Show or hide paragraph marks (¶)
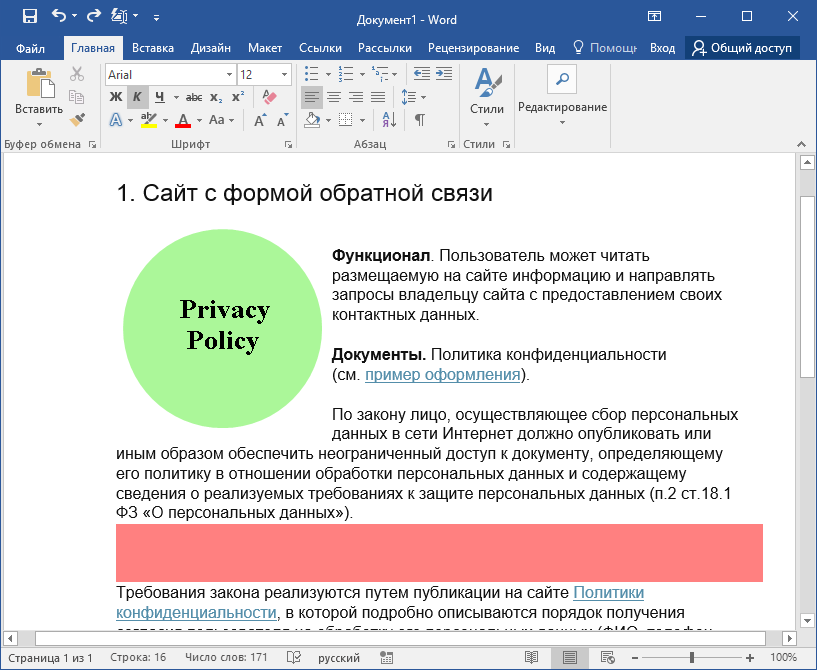Viewport: 817px width, 670px height. [419, 120]
